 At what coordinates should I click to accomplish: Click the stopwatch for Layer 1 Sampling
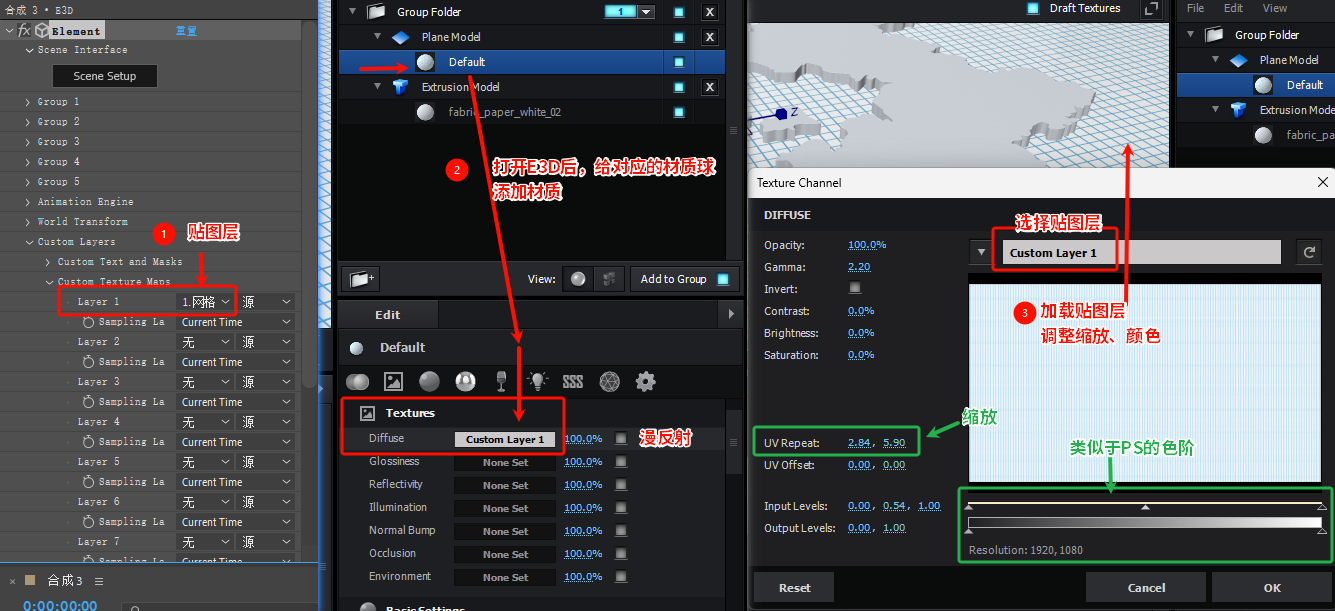point(89,322)
